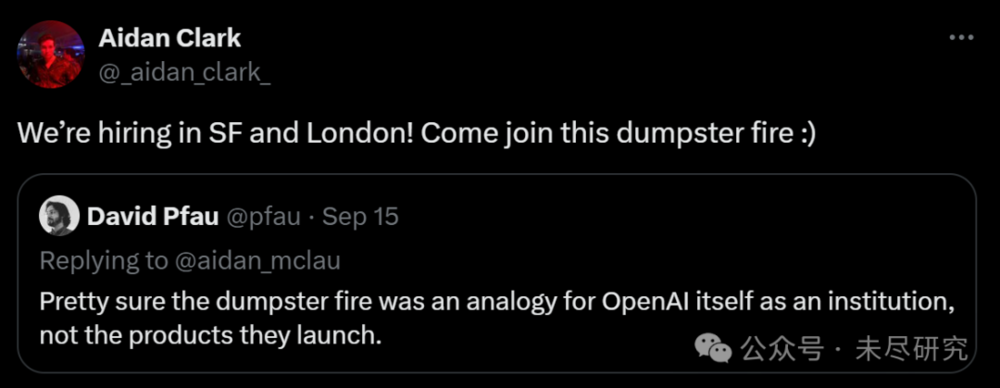Open Aidan Clark's profile picture
Image resolution: width=1000 pixels, height=388 pixels.
pyautogui.click(x=50, y=54)
